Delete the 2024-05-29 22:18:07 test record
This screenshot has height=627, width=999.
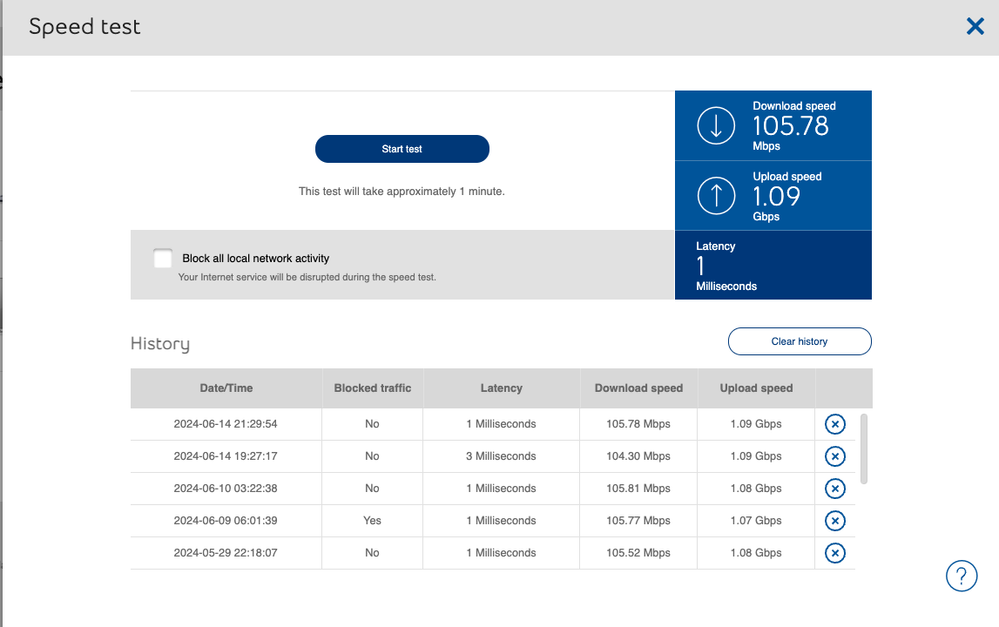pos(834,553)
